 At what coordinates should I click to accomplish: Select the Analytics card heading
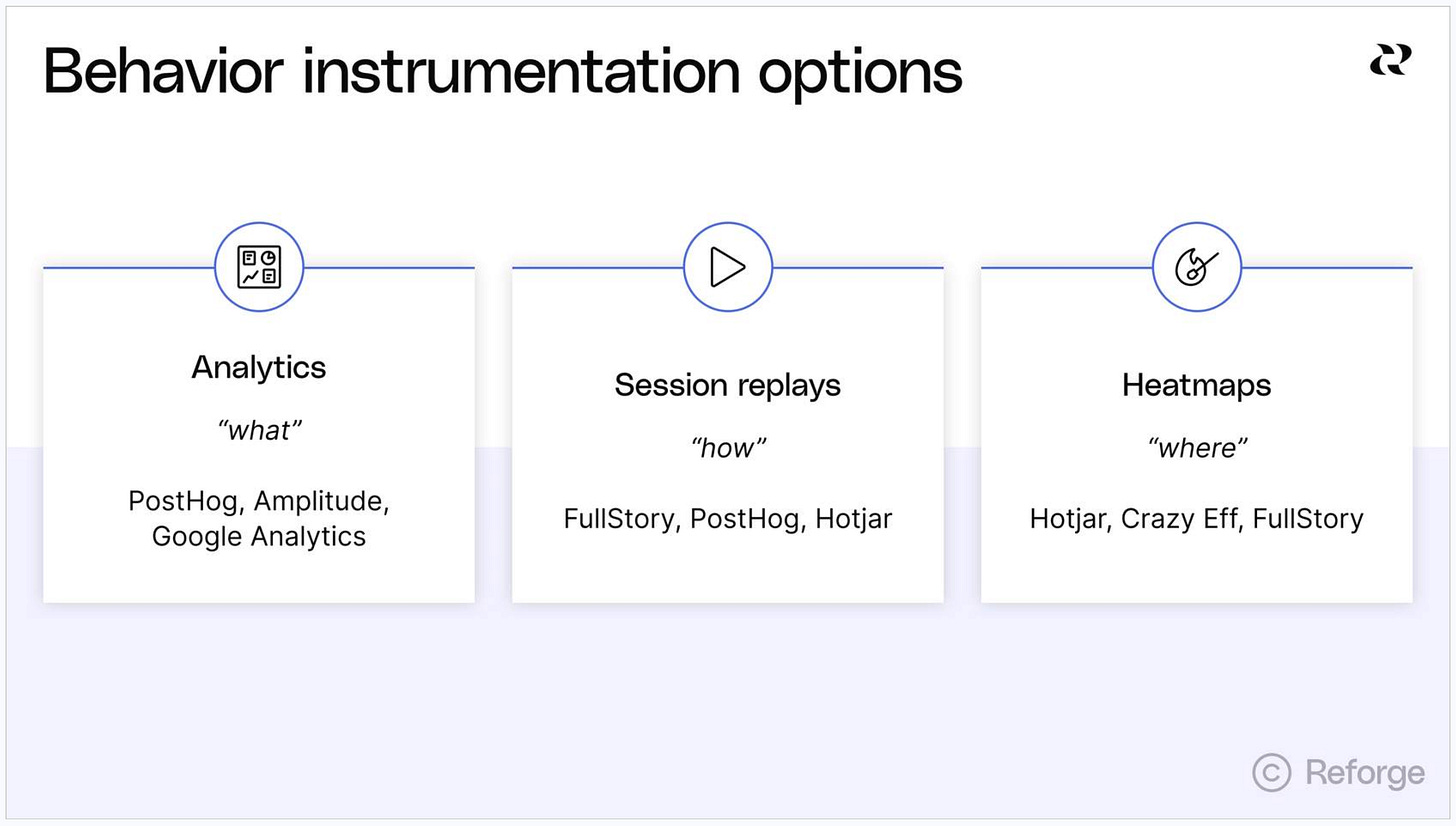[x=259, y=367]
